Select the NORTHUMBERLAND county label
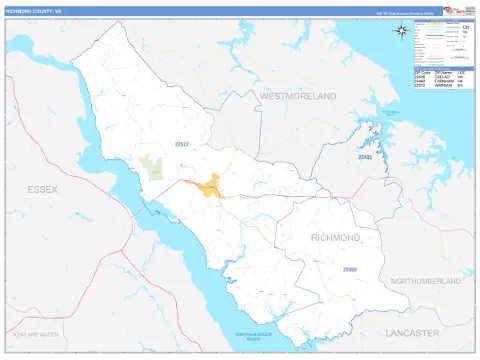Viewport: 480px width, 360px height. click(x=426, y=281)
